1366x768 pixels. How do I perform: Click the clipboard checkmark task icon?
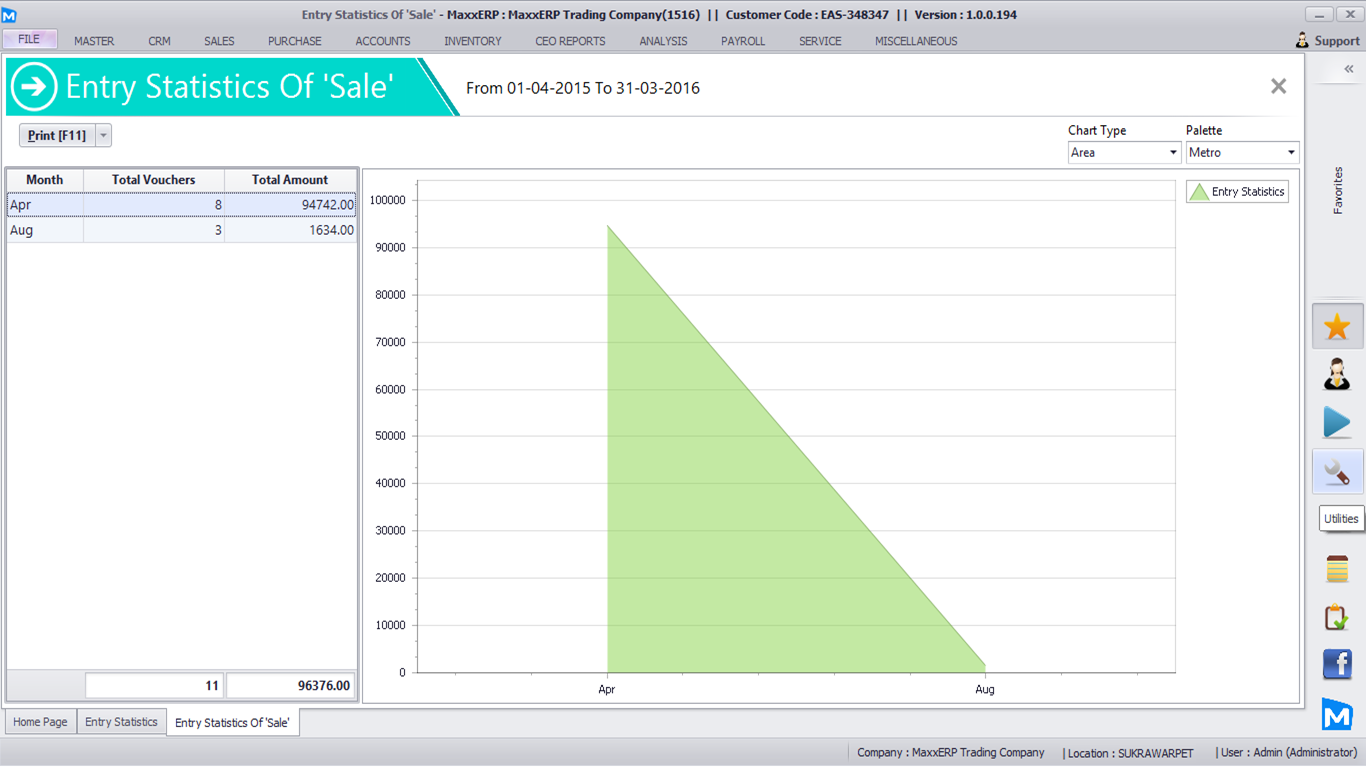pos(1337,617)
